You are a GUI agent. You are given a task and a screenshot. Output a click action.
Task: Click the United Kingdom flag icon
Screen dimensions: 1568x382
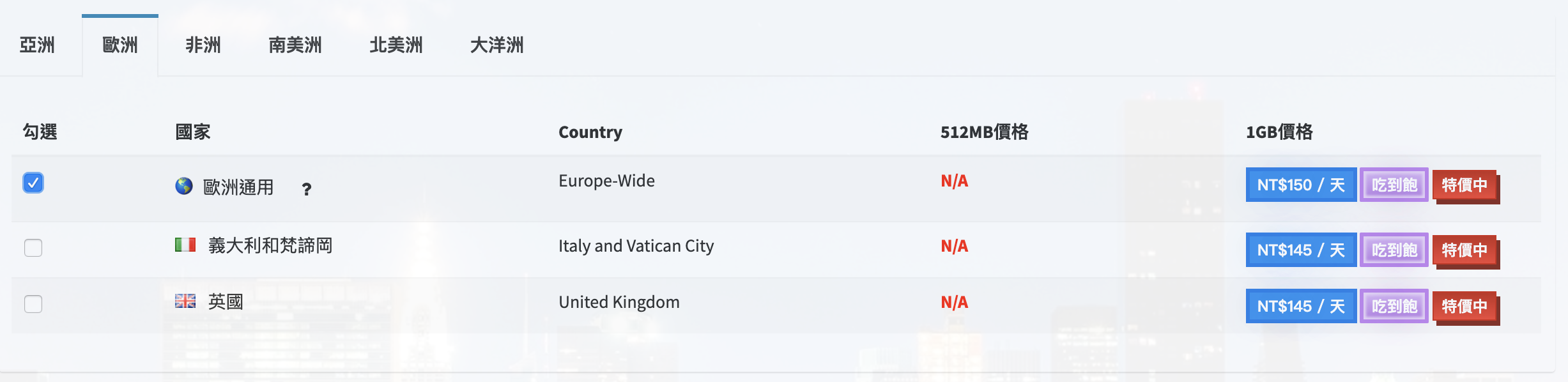coord(185,301)
